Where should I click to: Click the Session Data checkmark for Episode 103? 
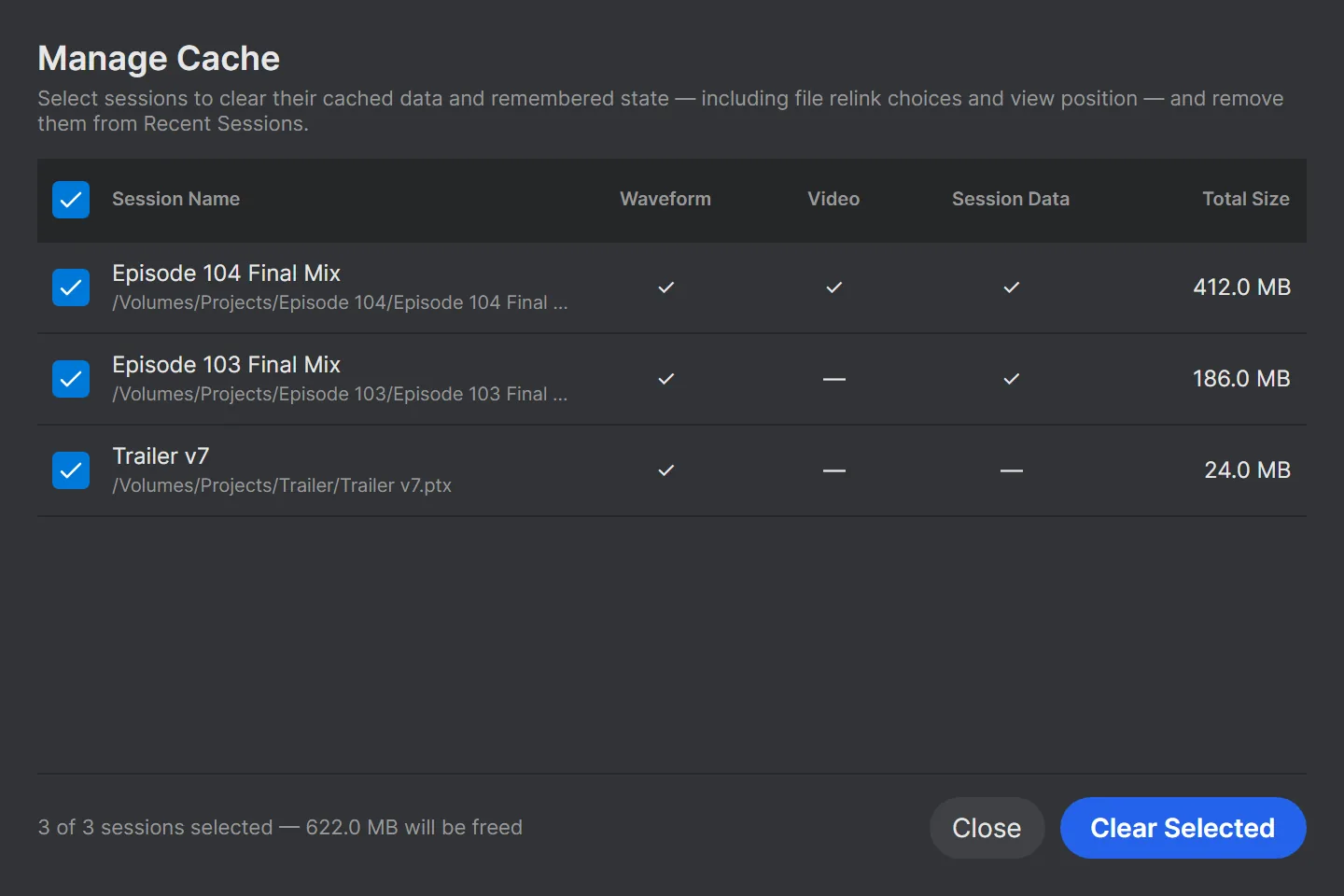(1011, 379)
